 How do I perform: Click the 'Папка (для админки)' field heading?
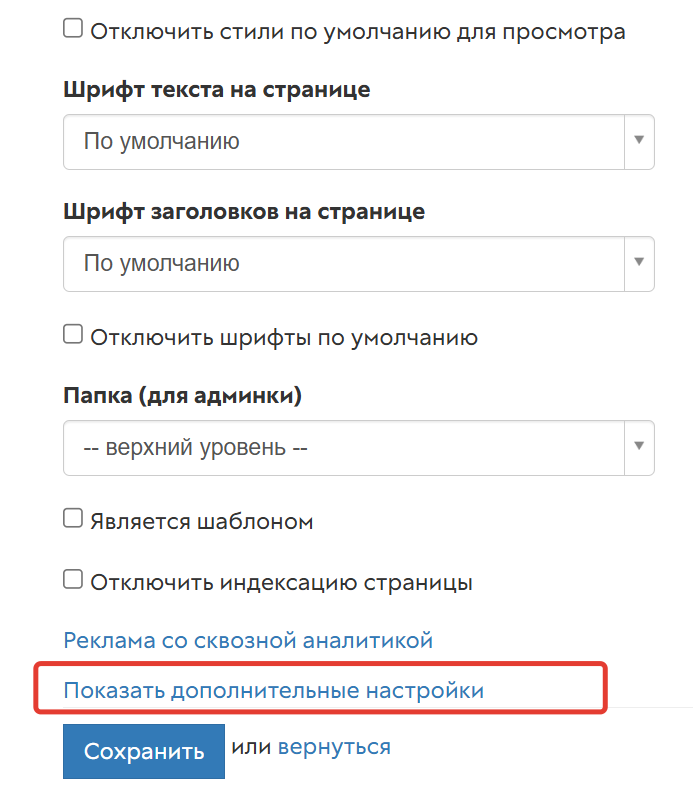click(x=183, y=395)
